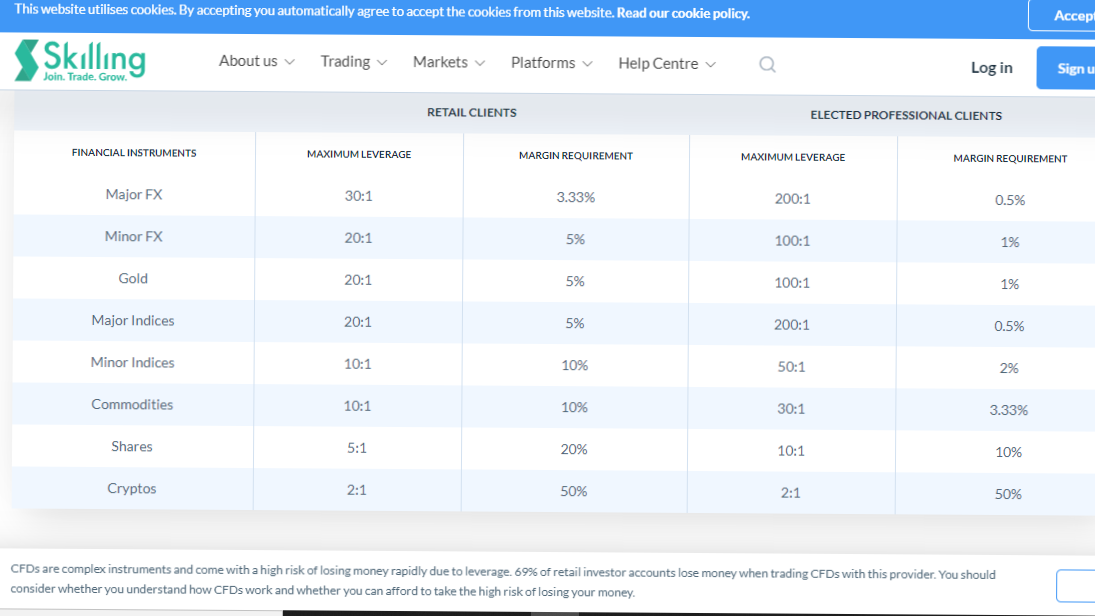Select the 20:1 retail leverage for Gold
Image resolution: width=1095 pixels, height=616 pixels.
(358, 279)
